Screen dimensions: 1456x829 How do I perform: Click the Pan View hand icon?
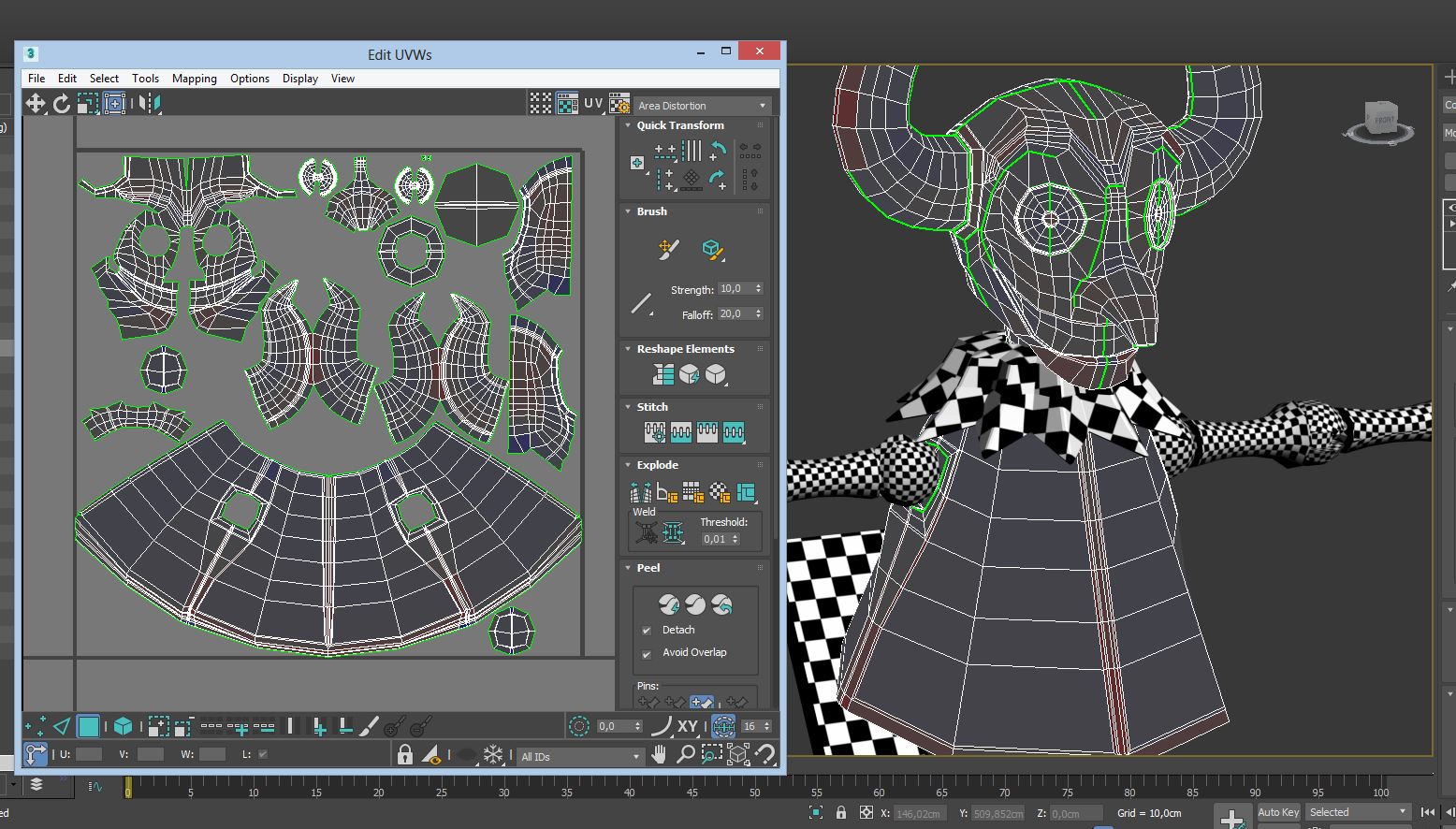click(660, 754)
